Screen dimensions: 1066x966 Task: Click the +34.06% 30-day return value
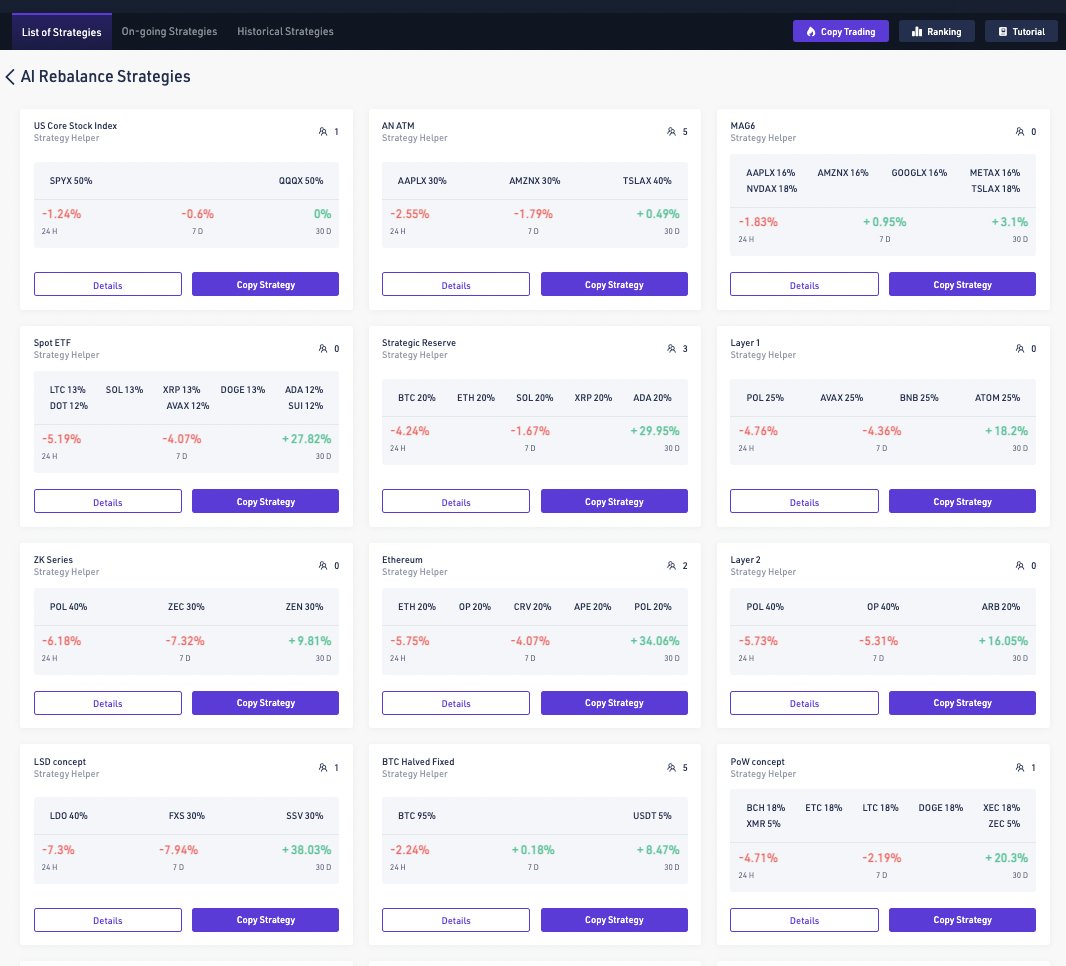(655, 640)
